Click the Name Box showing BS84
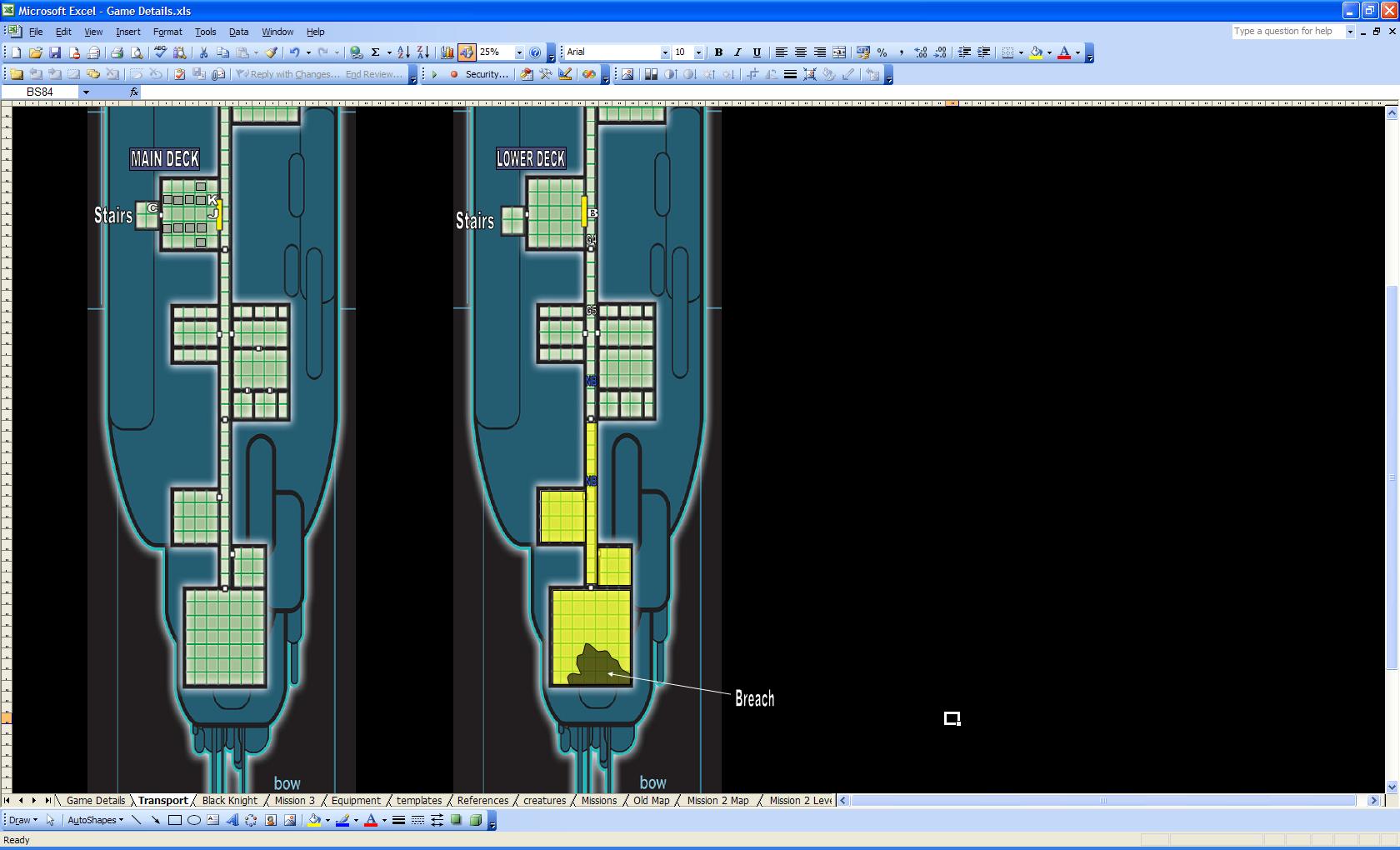Screen dimensions: 1400x850 coord(40,92)
